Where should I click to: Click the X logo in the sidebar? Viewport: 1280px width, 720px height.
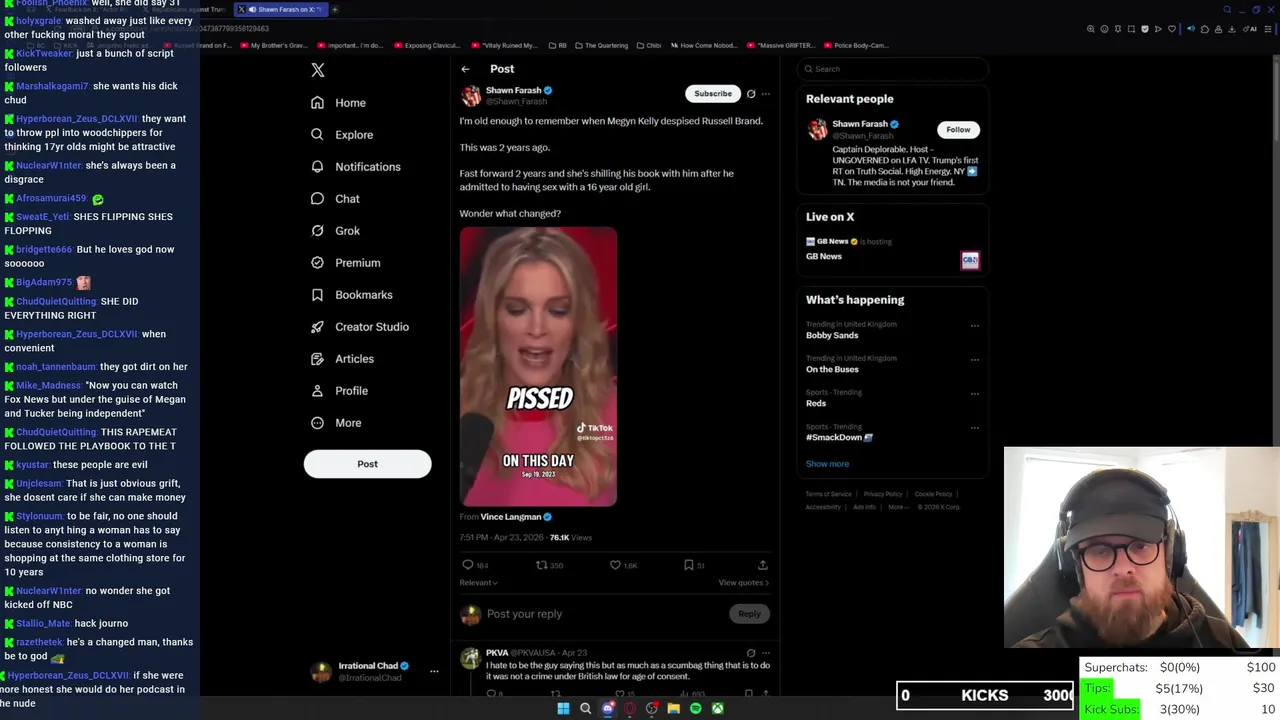tap(318, 70)
